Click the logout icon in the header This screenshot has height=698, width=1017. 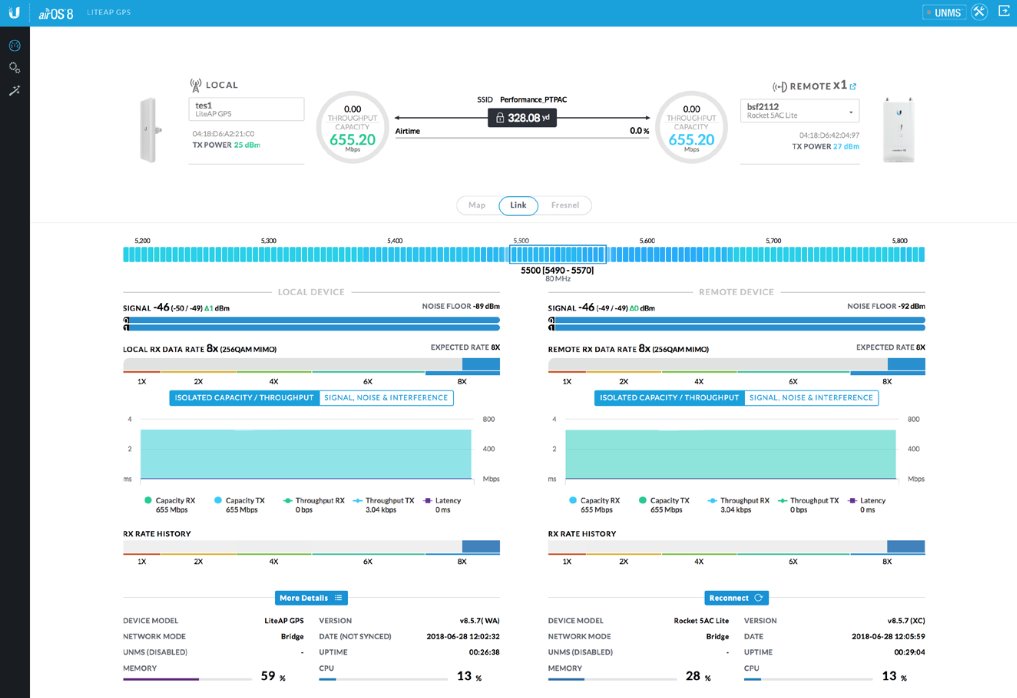1004,12
